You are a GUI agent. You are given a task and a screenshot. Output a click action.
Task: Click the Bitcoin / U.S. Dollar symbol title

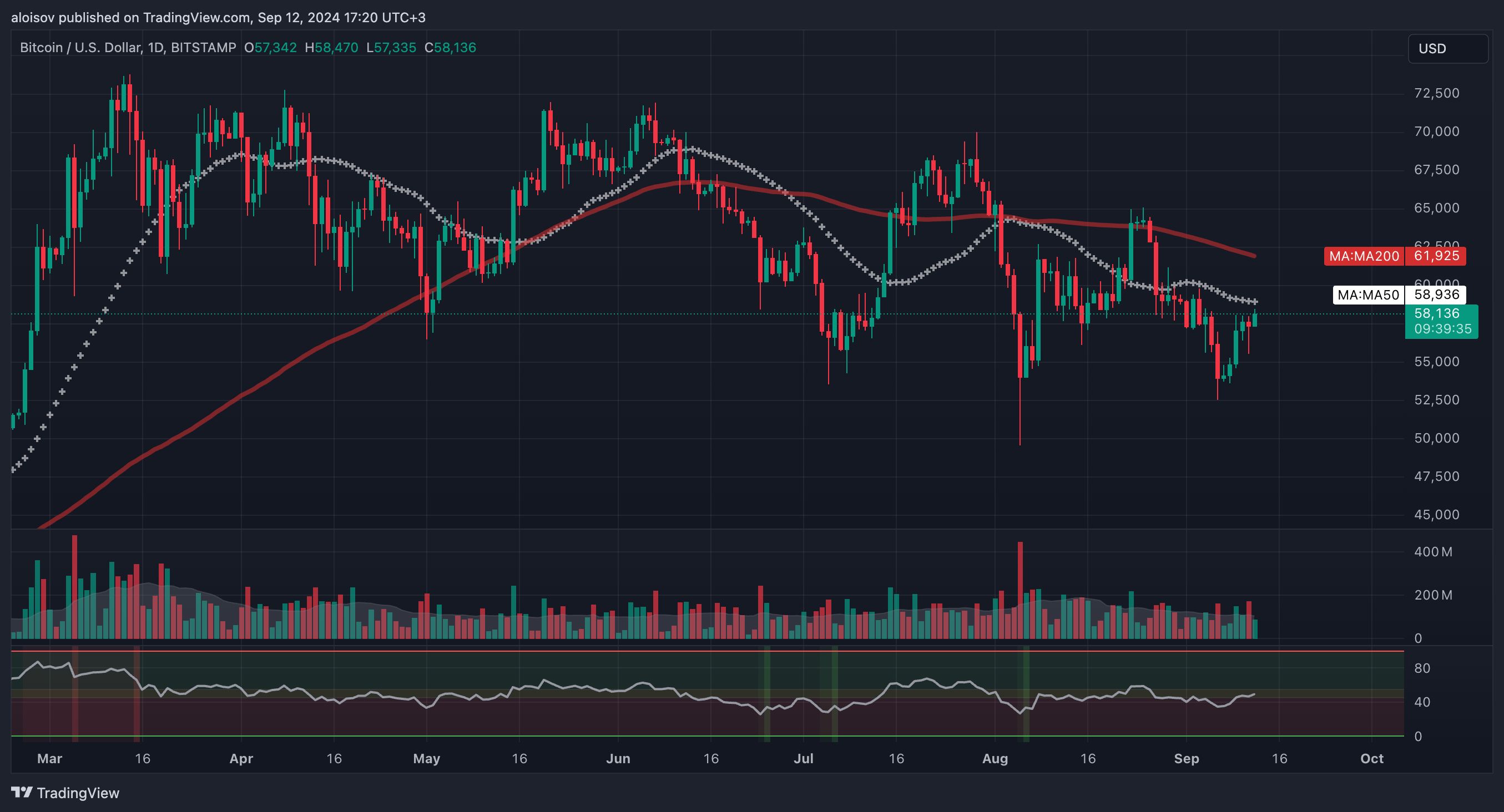(80, 48)
